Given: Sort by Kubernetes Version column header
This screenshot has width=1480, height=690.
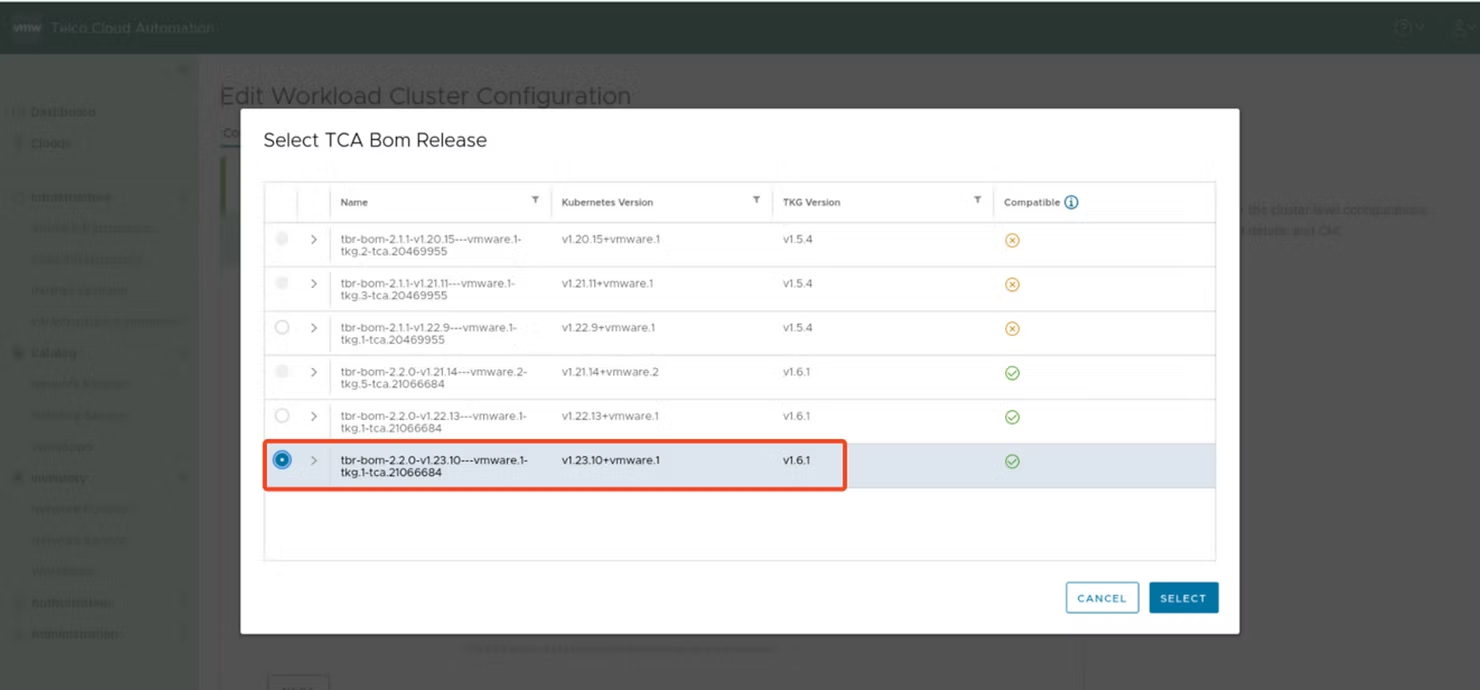Looking at the screenshot, I should [607, 202].
